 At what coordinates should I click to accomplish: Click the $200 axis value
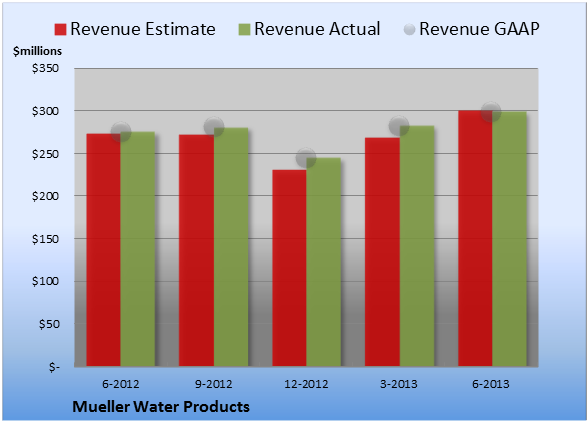tap(45, 196)
